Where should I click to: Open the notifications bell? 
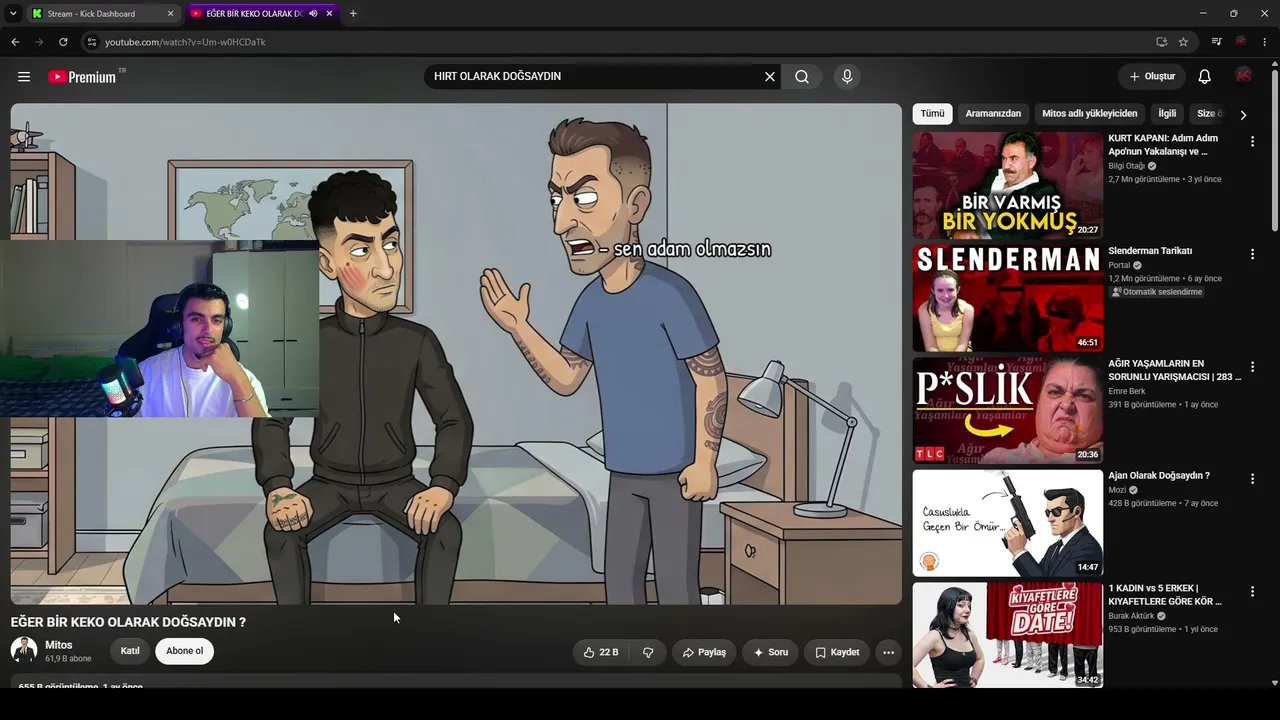point(1205,77)
